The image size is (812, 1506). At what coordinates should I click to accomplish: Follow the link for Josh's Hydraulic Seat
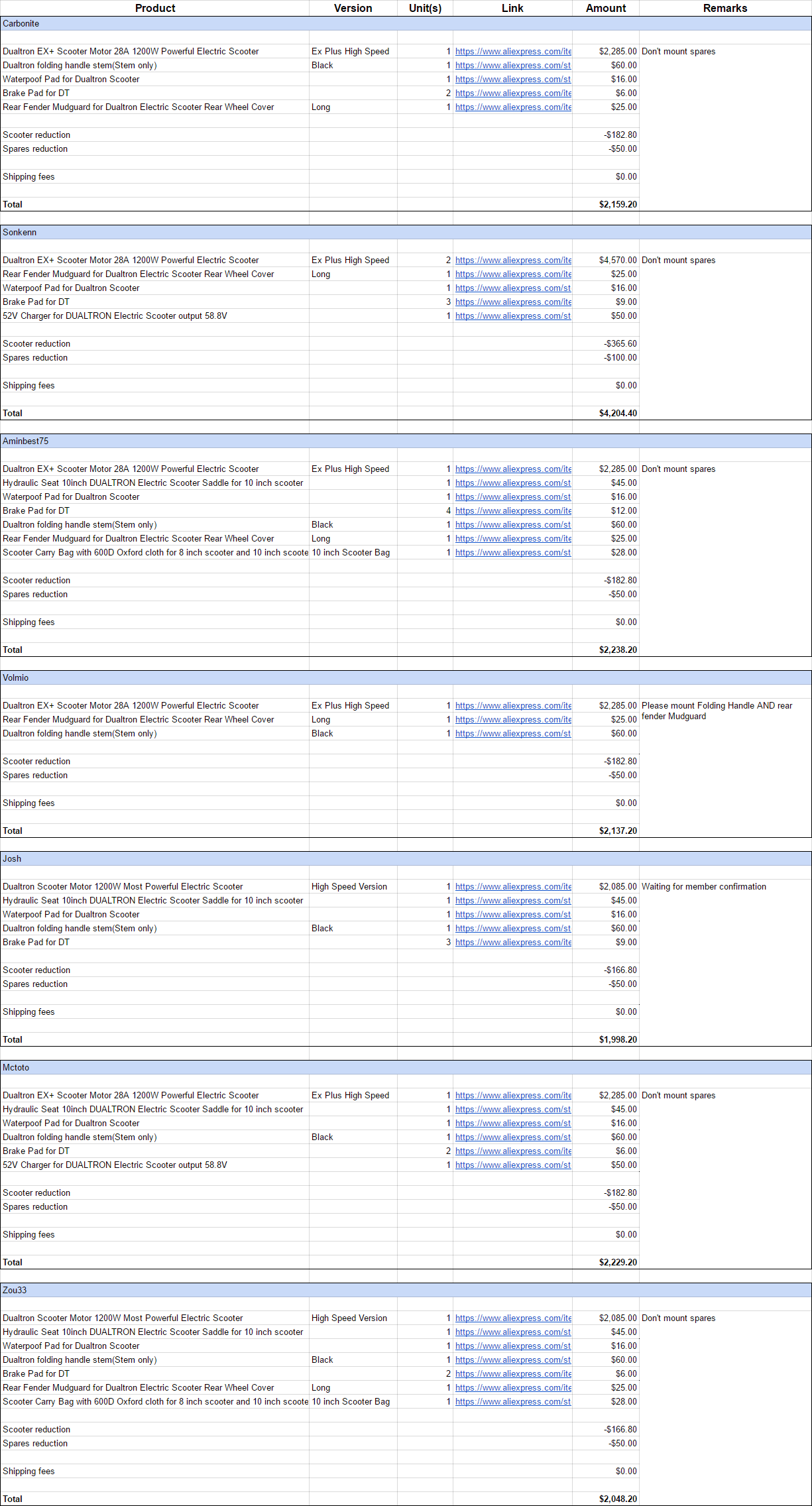[x=513, y=901]
